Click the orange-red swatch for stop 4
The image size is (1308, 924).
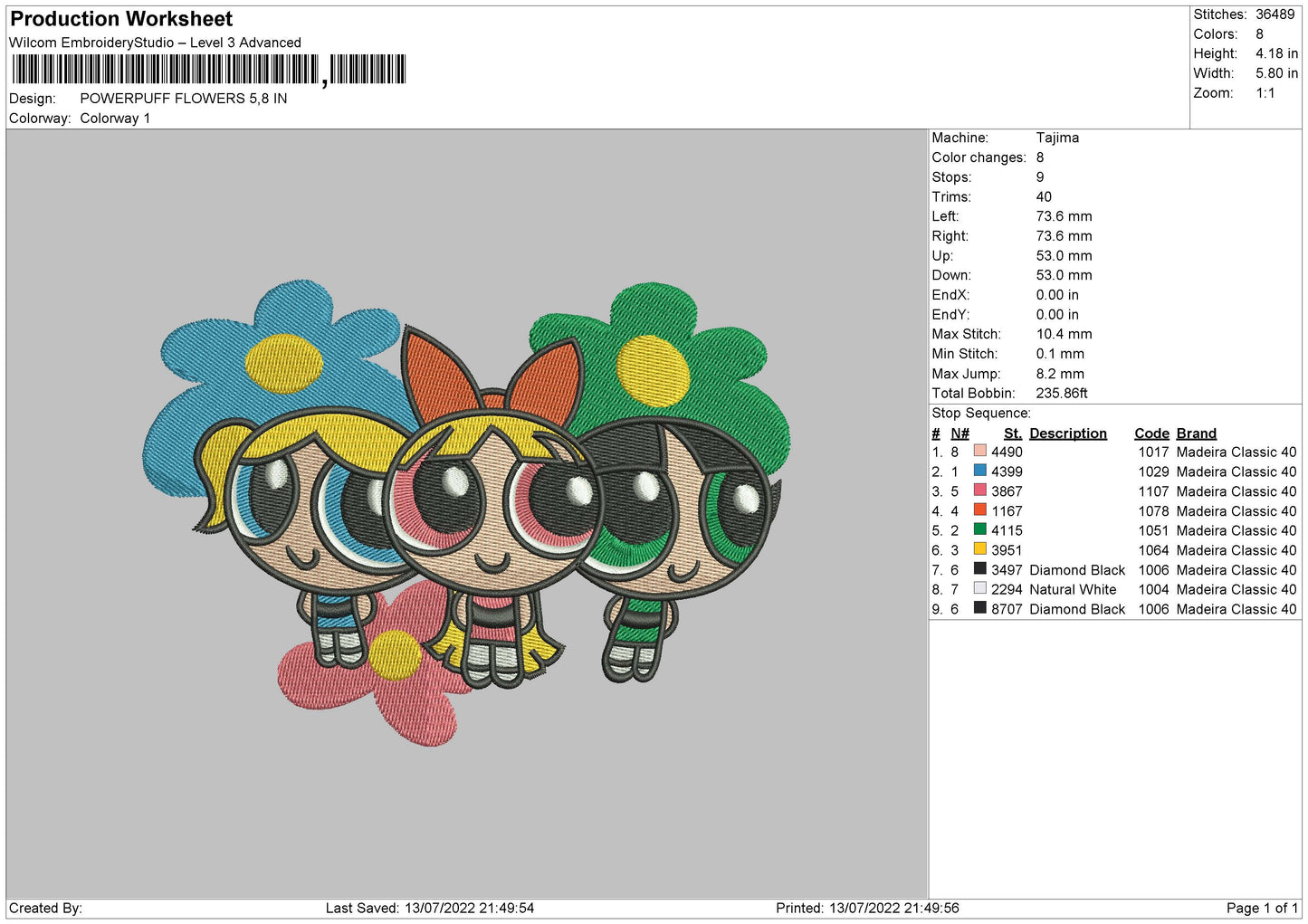pyautogui.click(x=979, y=510)
